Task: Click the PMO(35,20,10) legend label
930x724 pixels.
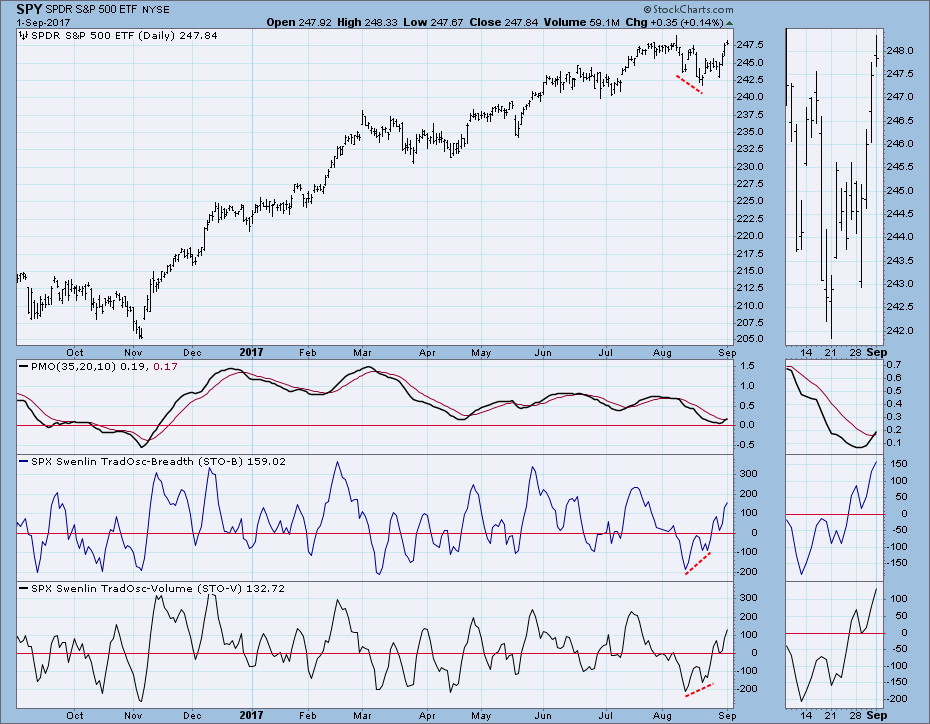Action: [73, 366]
